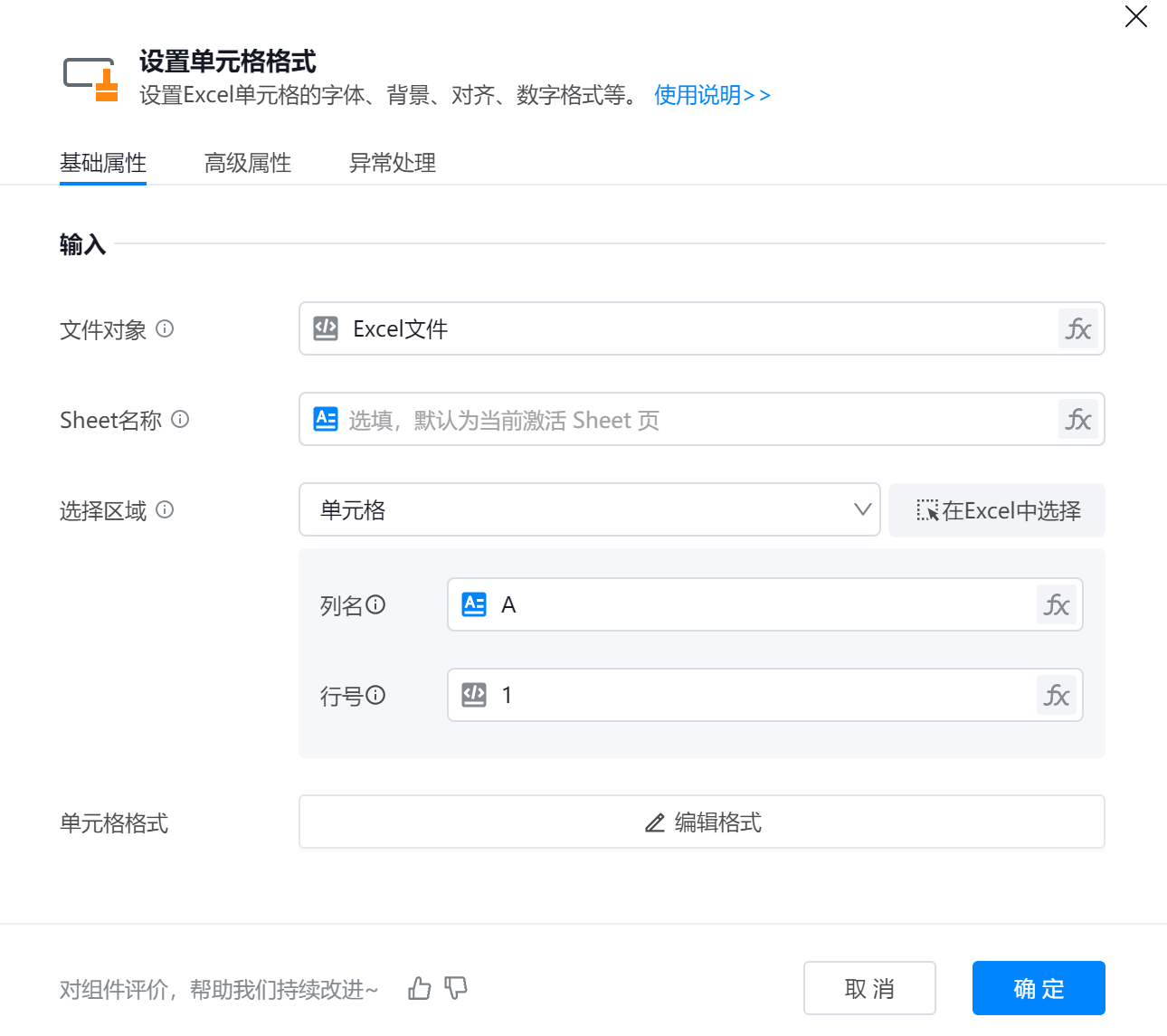The image size is (1167, 1036).
Task: Click the thumbs-up rating icon
Action: point(420,988)
